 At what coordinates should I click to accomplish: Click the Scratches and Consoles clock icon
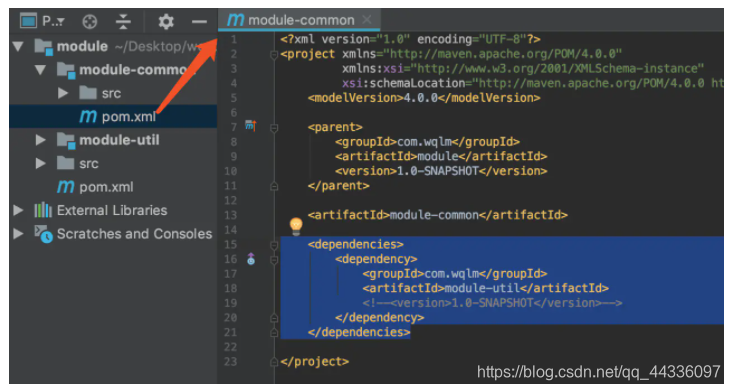pyautogui.click(x=43, y=234)
